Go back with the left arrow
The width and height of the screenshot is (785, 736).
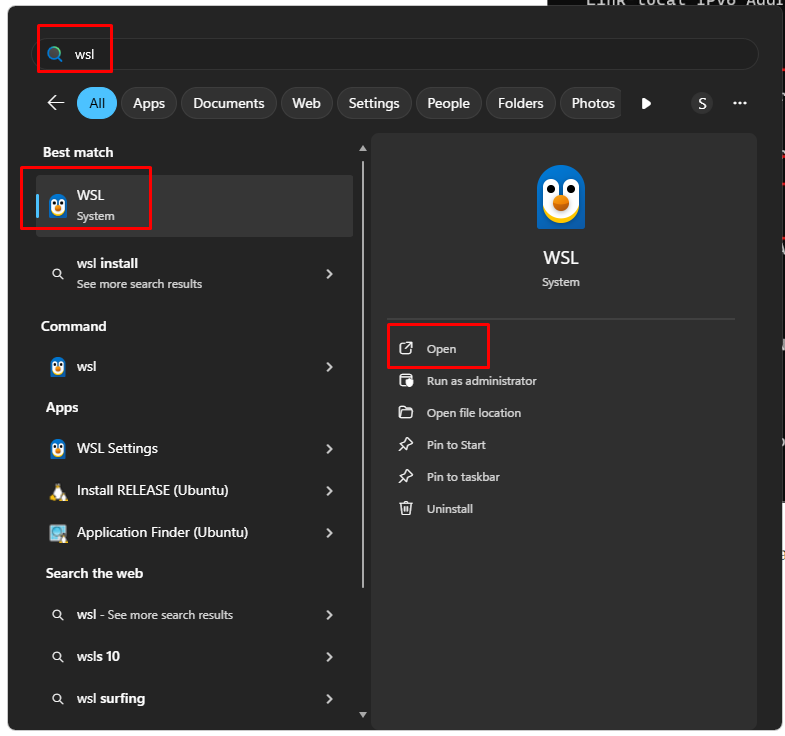(56, 103)
